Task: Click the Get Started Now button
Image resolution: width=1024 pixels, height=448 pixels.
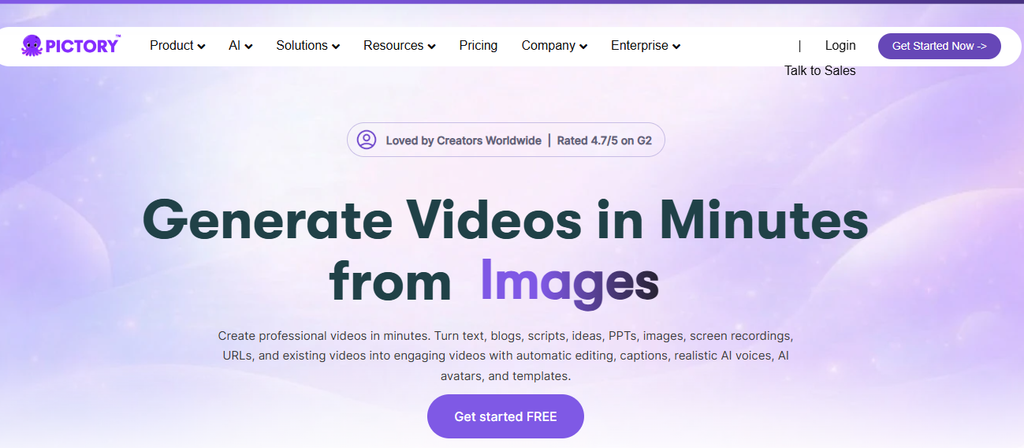Action: click(x=939, y=46)
